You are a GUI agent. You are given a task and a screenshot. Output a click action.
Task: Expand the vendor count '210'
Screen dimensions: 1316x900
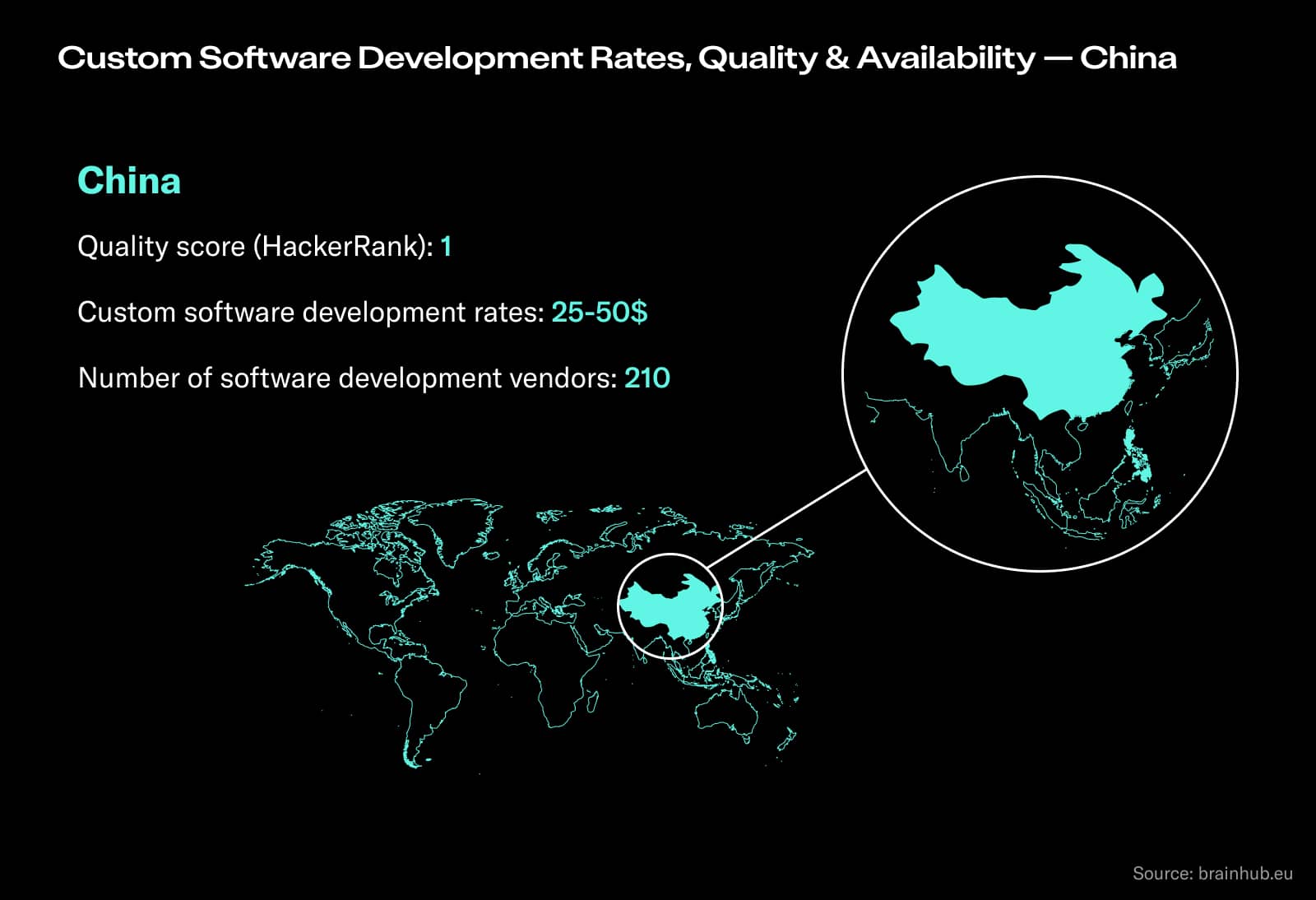[x=649, y=378]
